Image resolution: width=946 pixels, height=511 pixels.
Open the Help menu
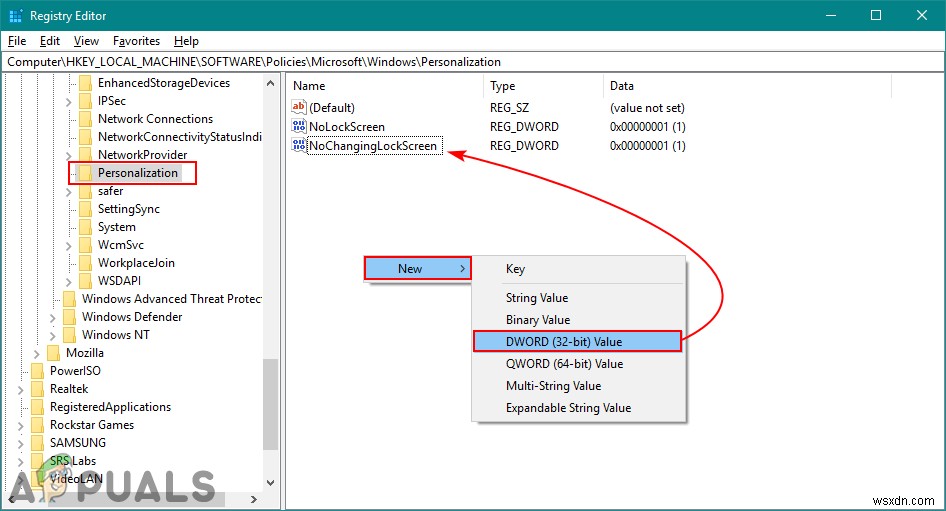click(x=186, y=41)
